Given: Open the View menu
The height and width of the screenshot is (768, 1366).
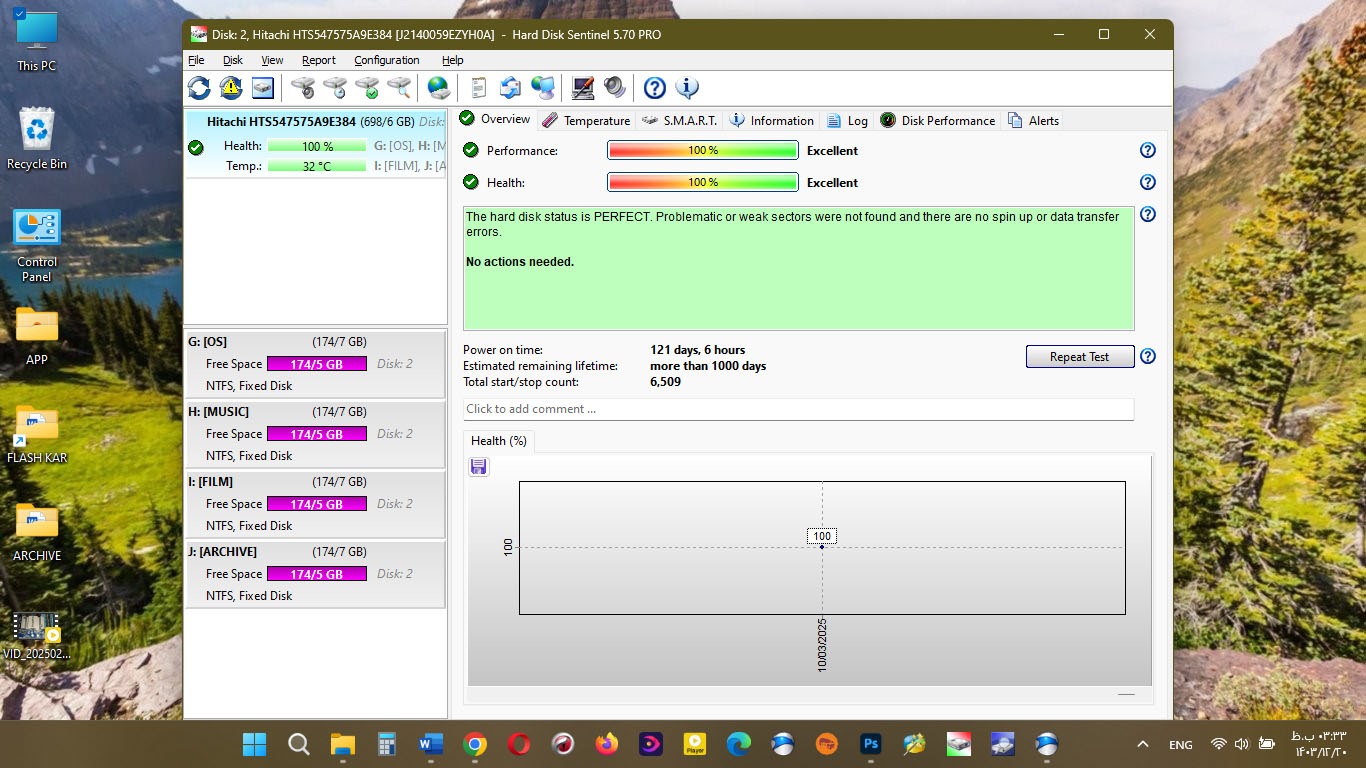Looking at the screenshot, I should point(272,60).
